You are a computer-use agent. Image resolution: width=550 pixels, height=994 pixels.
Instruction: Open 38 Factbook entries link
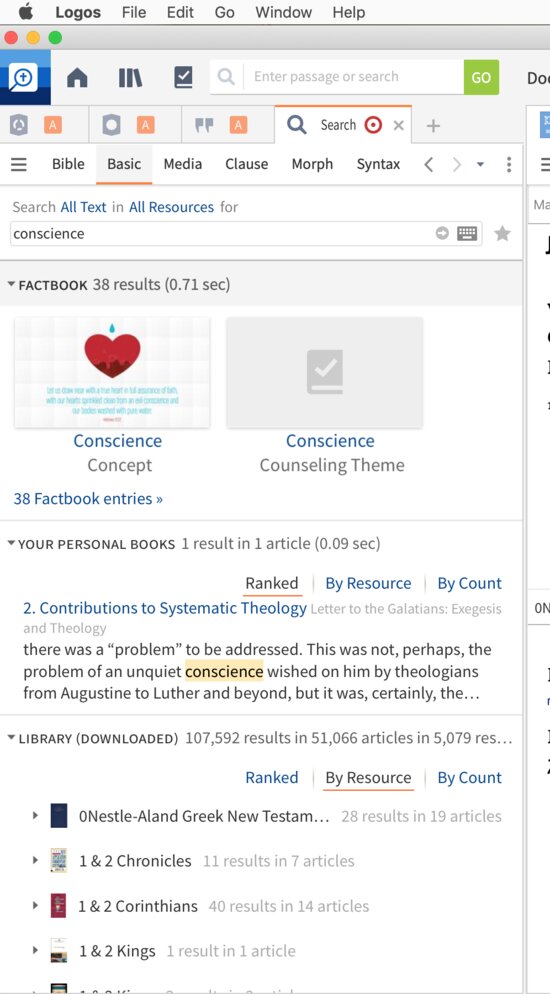[88, 499]
